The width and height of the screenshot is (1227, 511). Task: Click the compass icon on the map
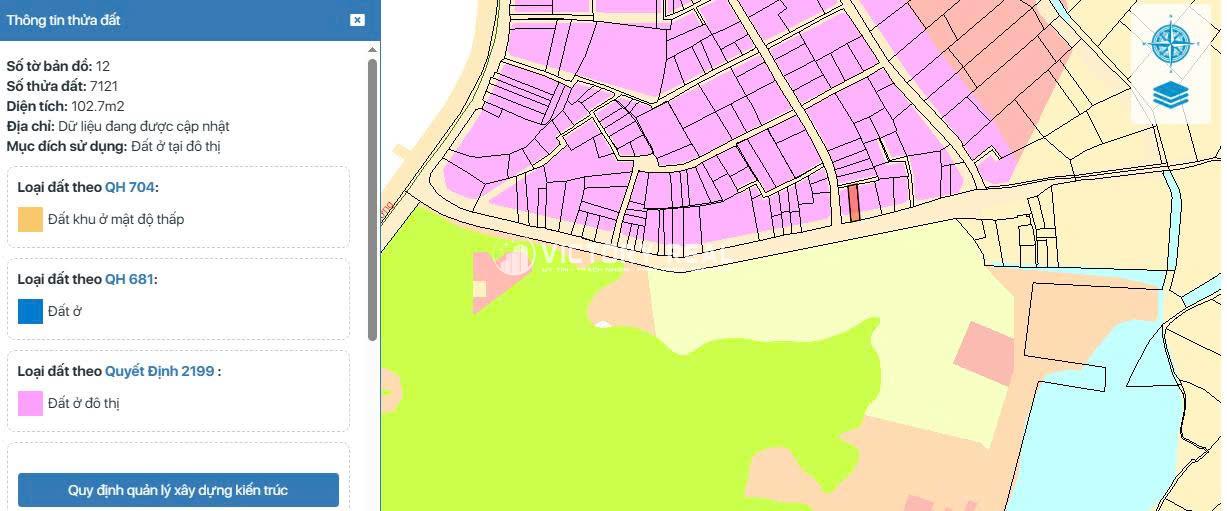(x=1169, y=42)
